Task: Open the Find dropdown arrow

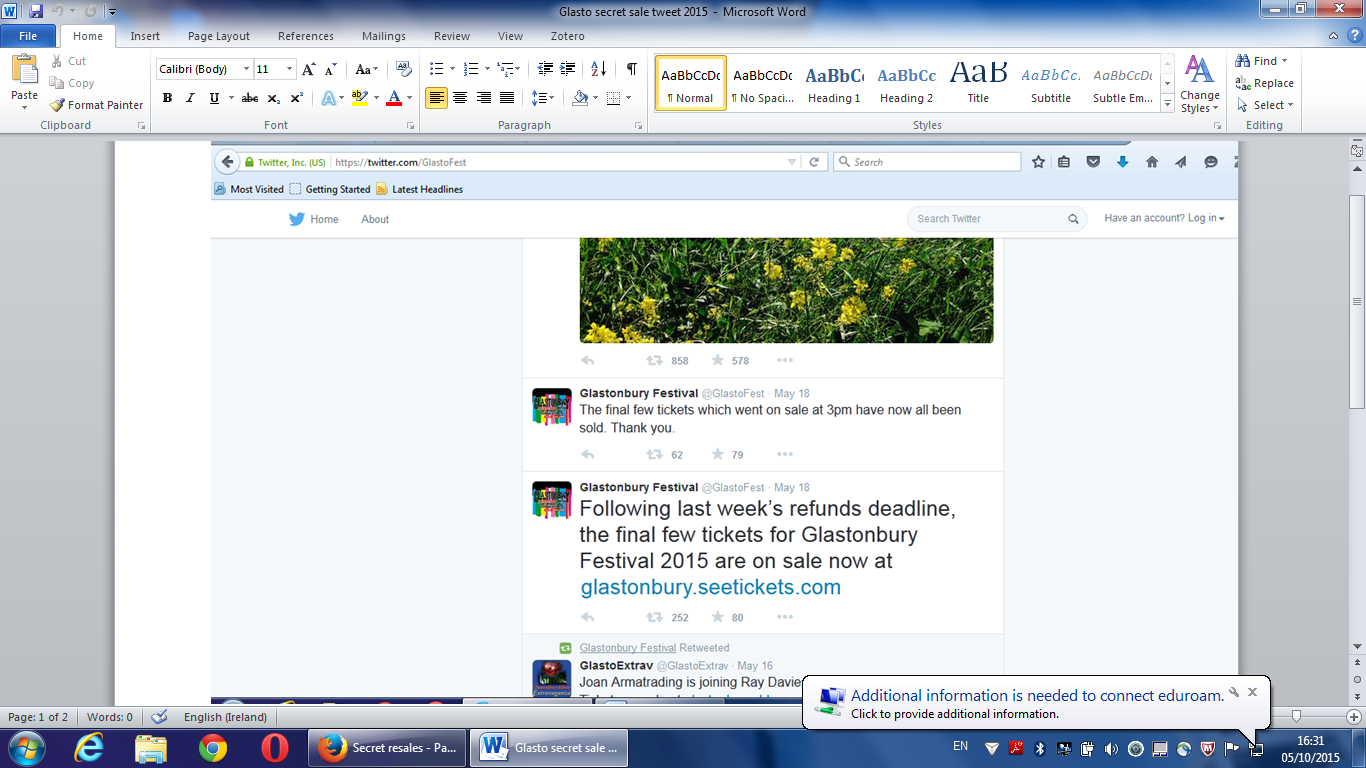Action: click(1285, 61)
